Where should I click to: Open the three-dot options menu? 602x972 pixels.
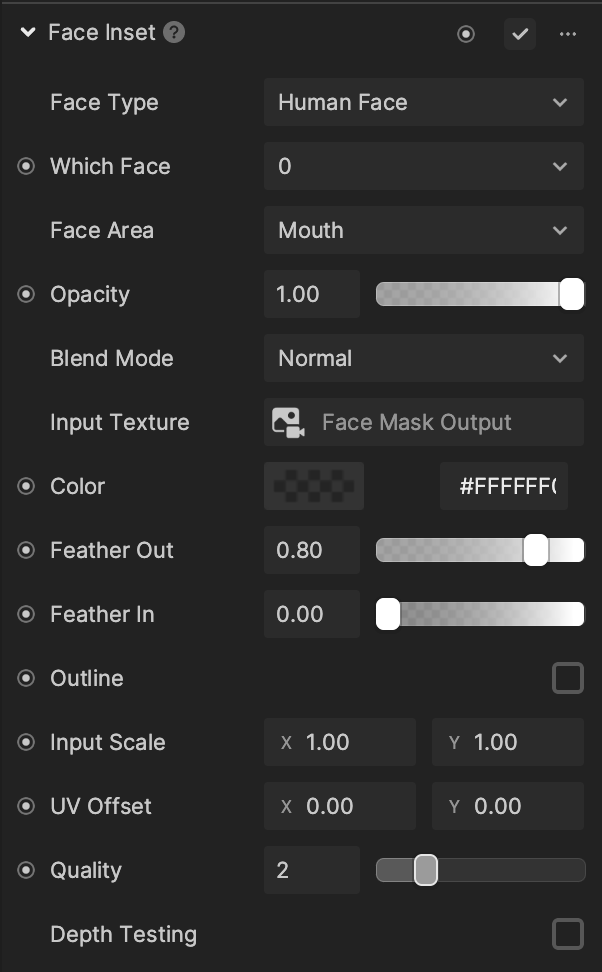tap(568, 33)
